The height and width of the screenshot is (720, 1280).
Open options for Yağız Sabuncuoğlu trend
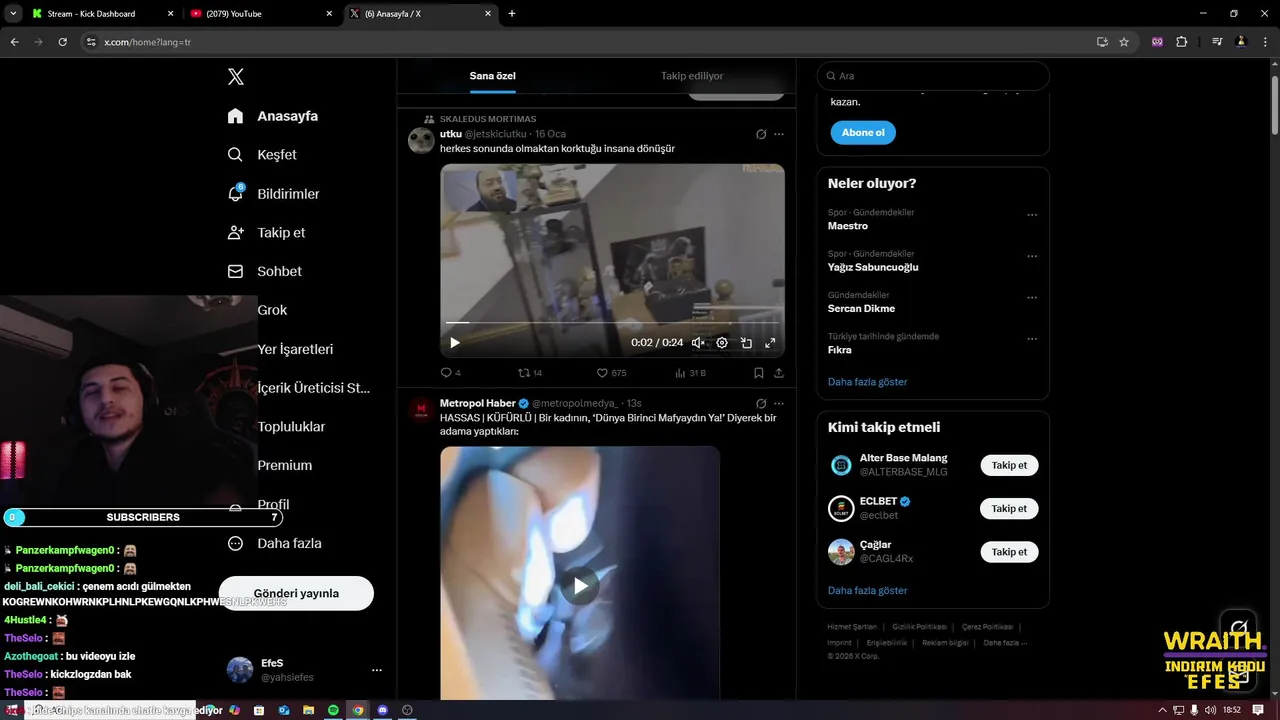click(1032, 256)
